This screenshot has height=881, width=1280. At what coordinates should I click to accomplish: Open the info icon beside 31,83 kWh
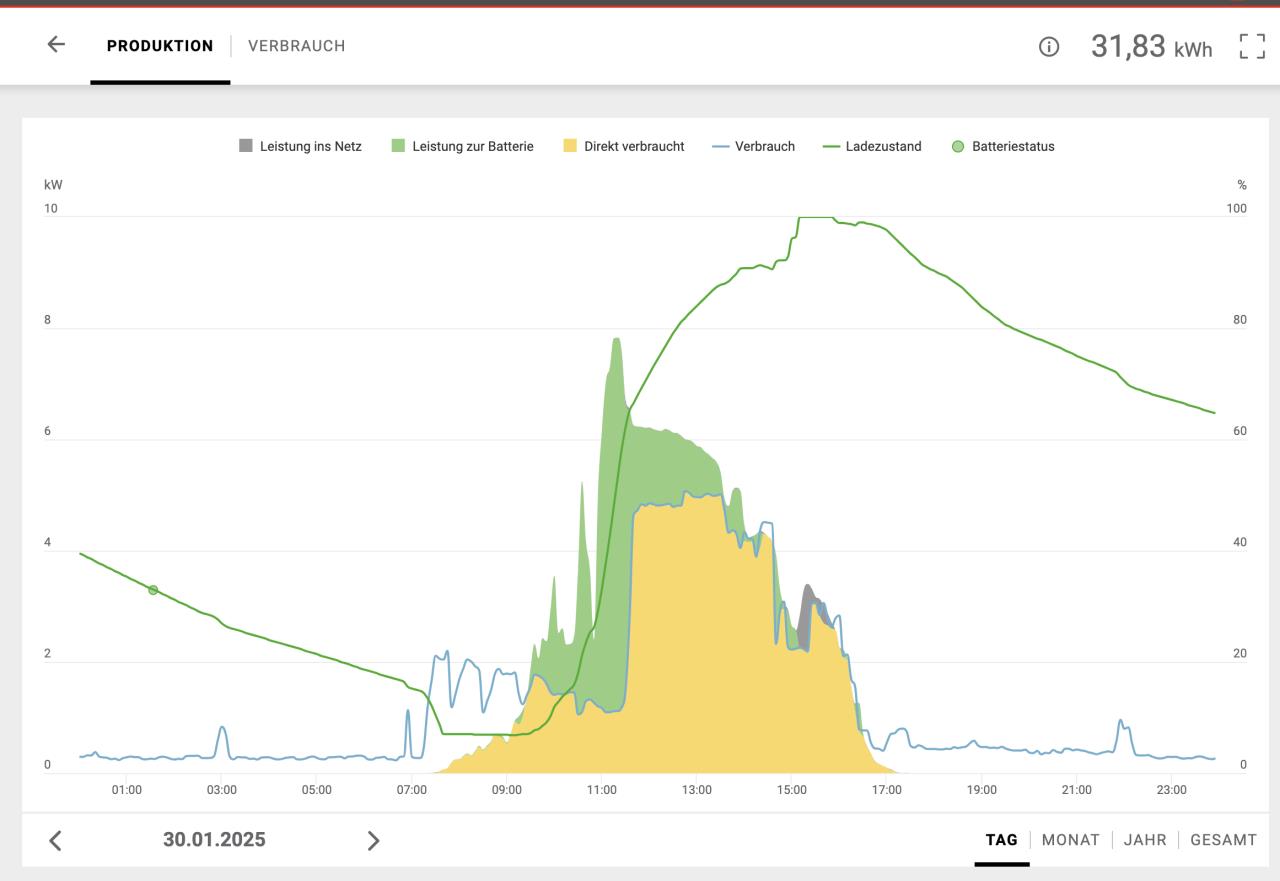1048,47
